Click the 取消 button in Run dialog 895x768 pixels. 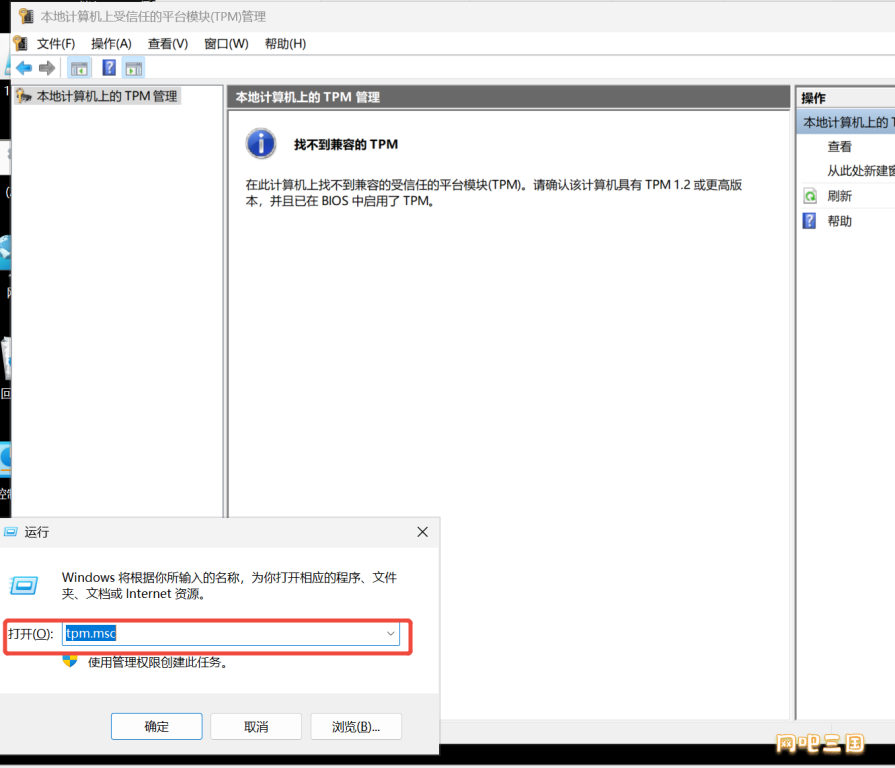(x=256, y=726)
